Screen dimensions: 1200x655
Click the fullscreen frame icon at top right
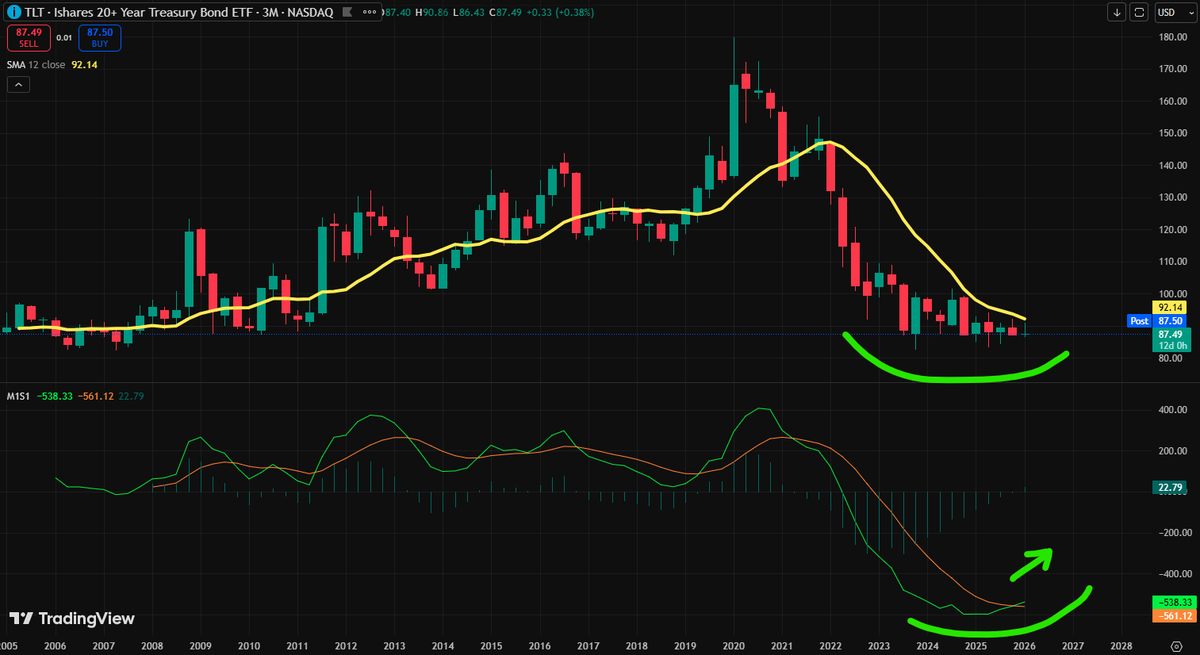coord(1140,12)
